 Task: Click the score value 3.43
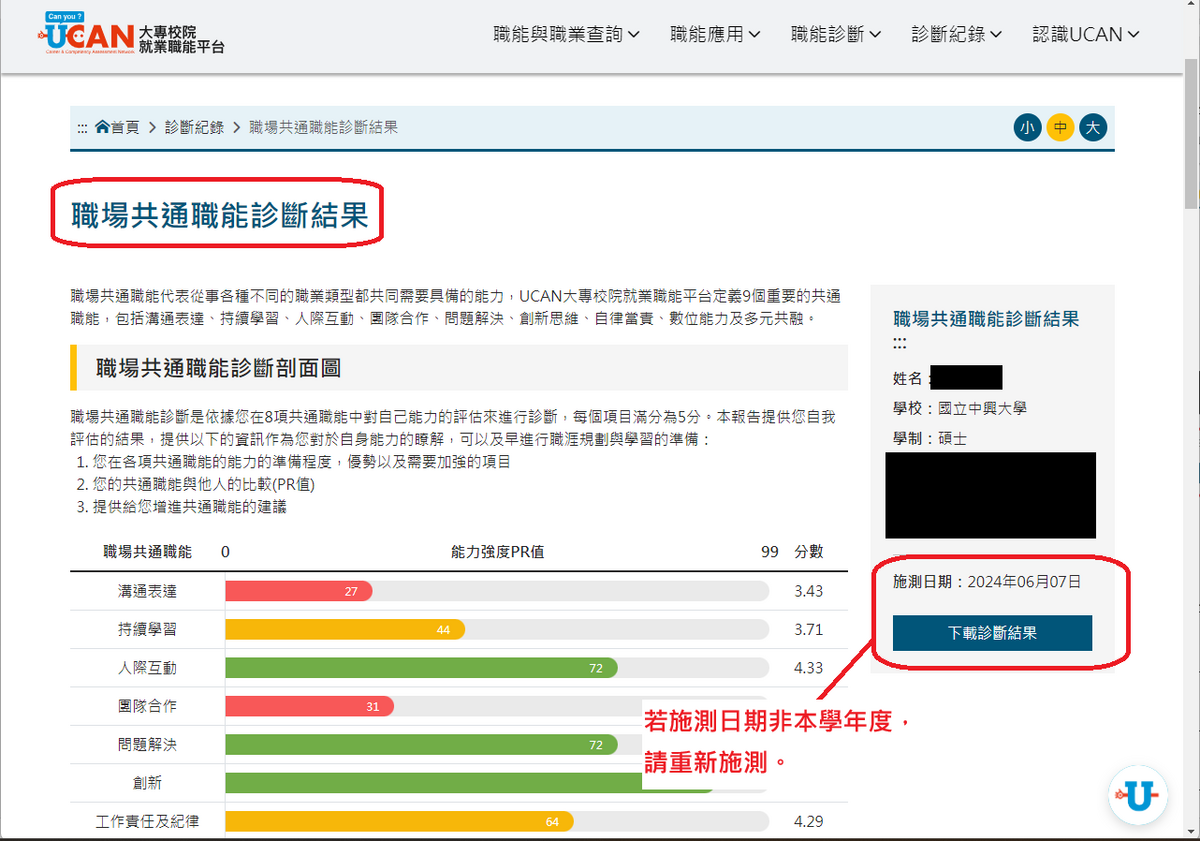(x=808, y=591)
